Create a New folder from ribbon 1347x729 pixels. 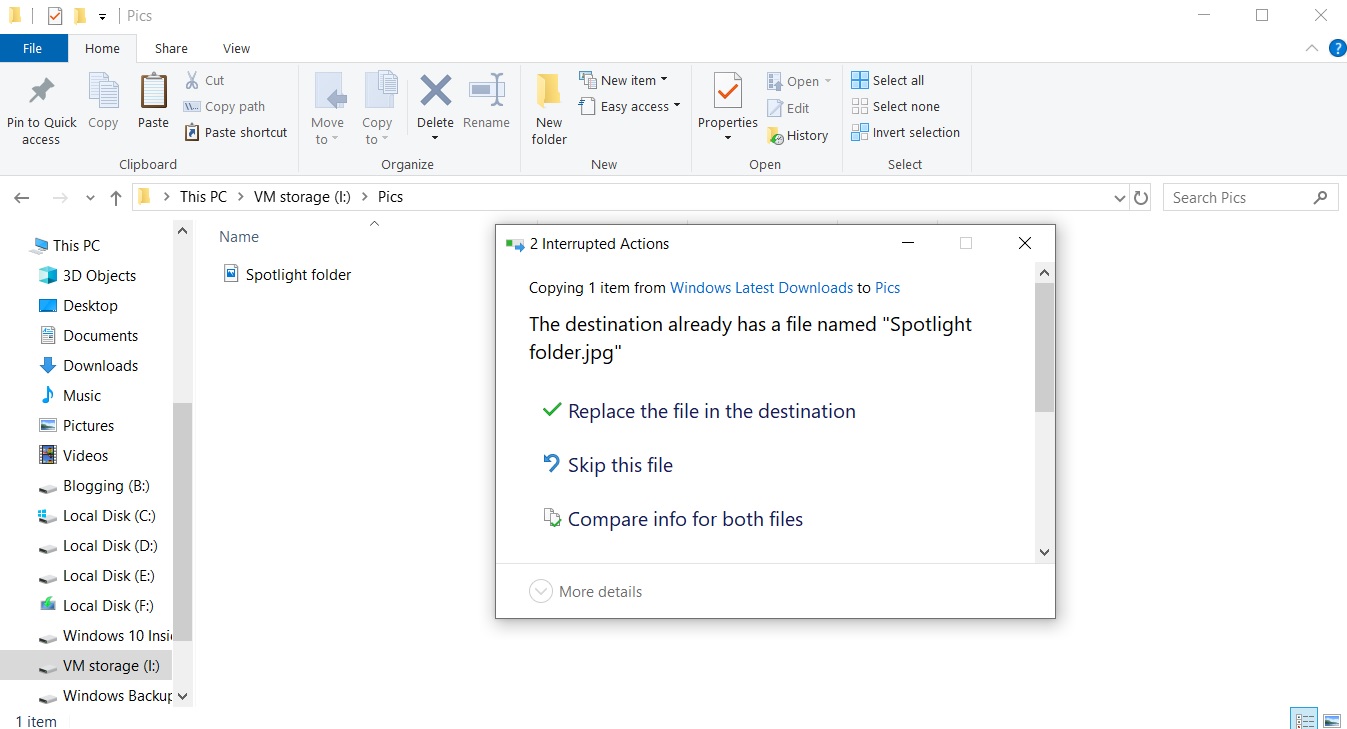pos(549,109)
